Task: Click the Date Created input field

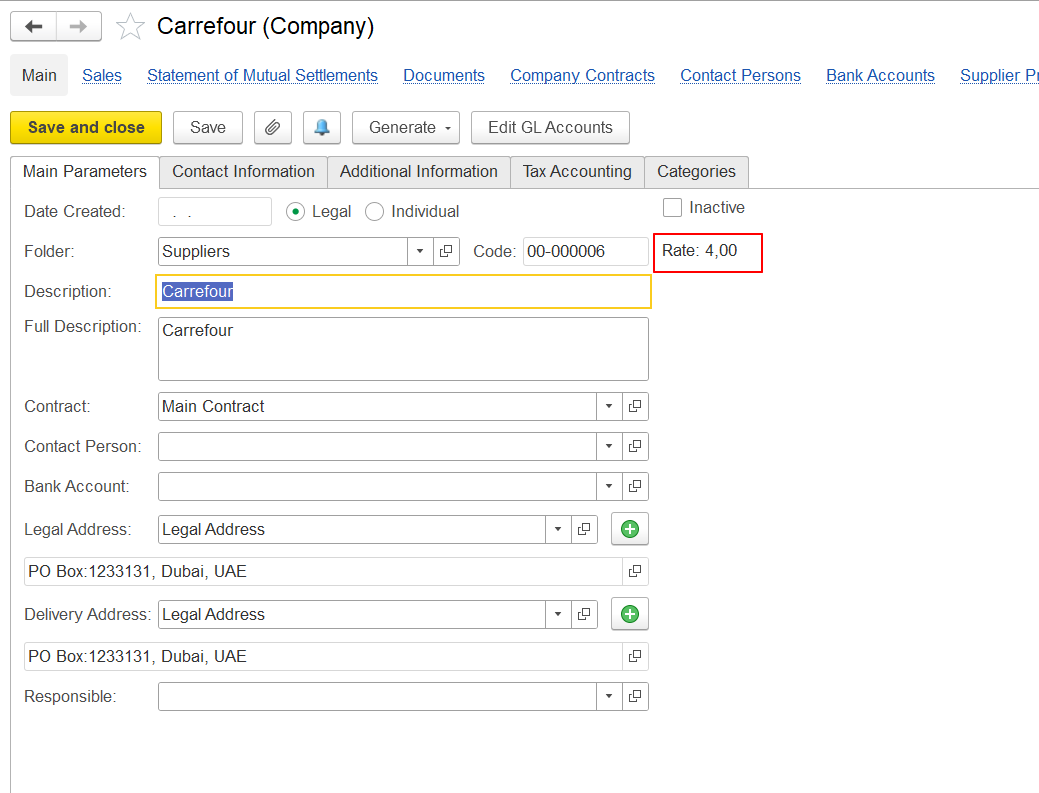Action: click(x=215, y=211)
